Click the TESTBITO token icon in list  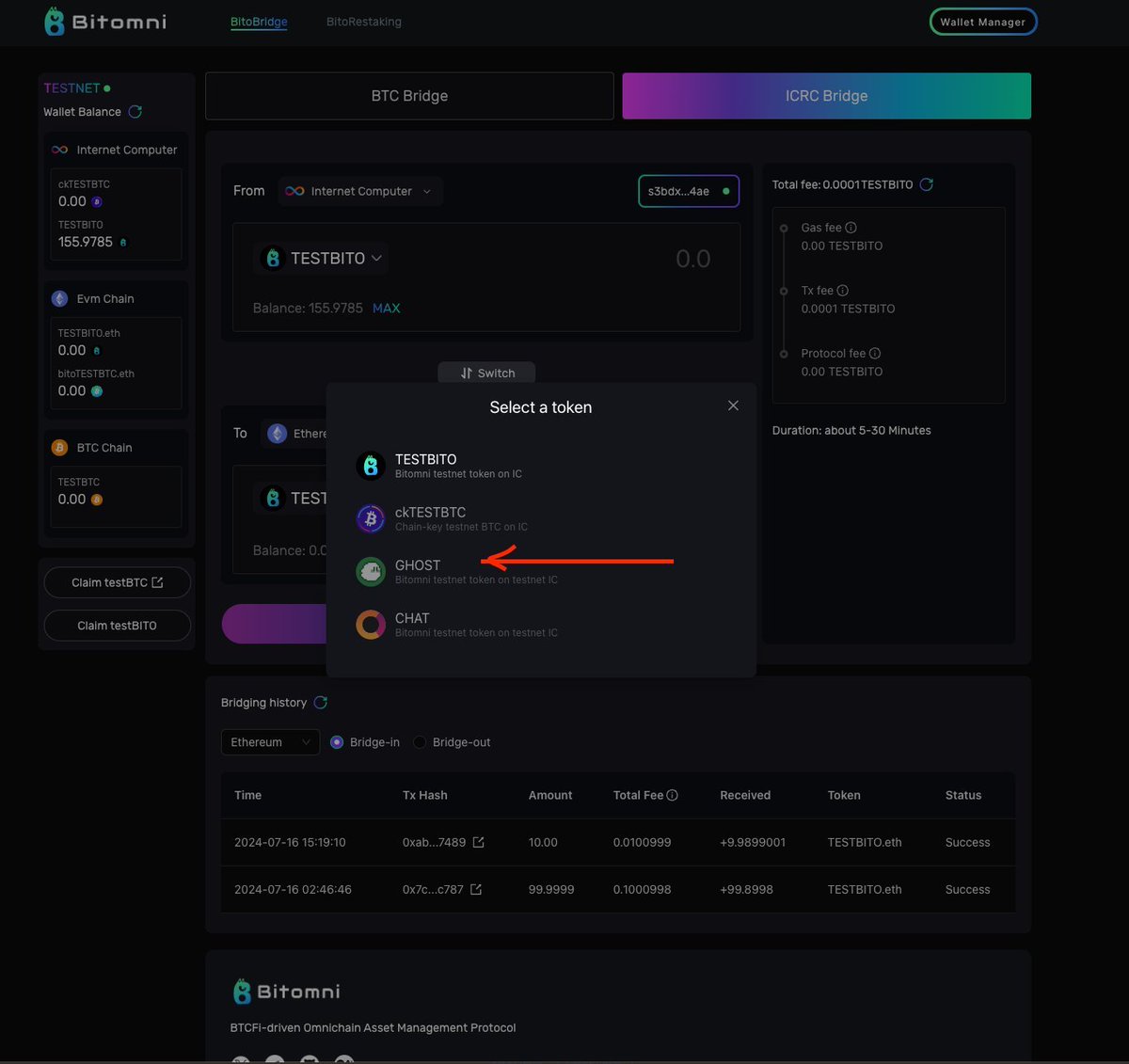[371, 466]
